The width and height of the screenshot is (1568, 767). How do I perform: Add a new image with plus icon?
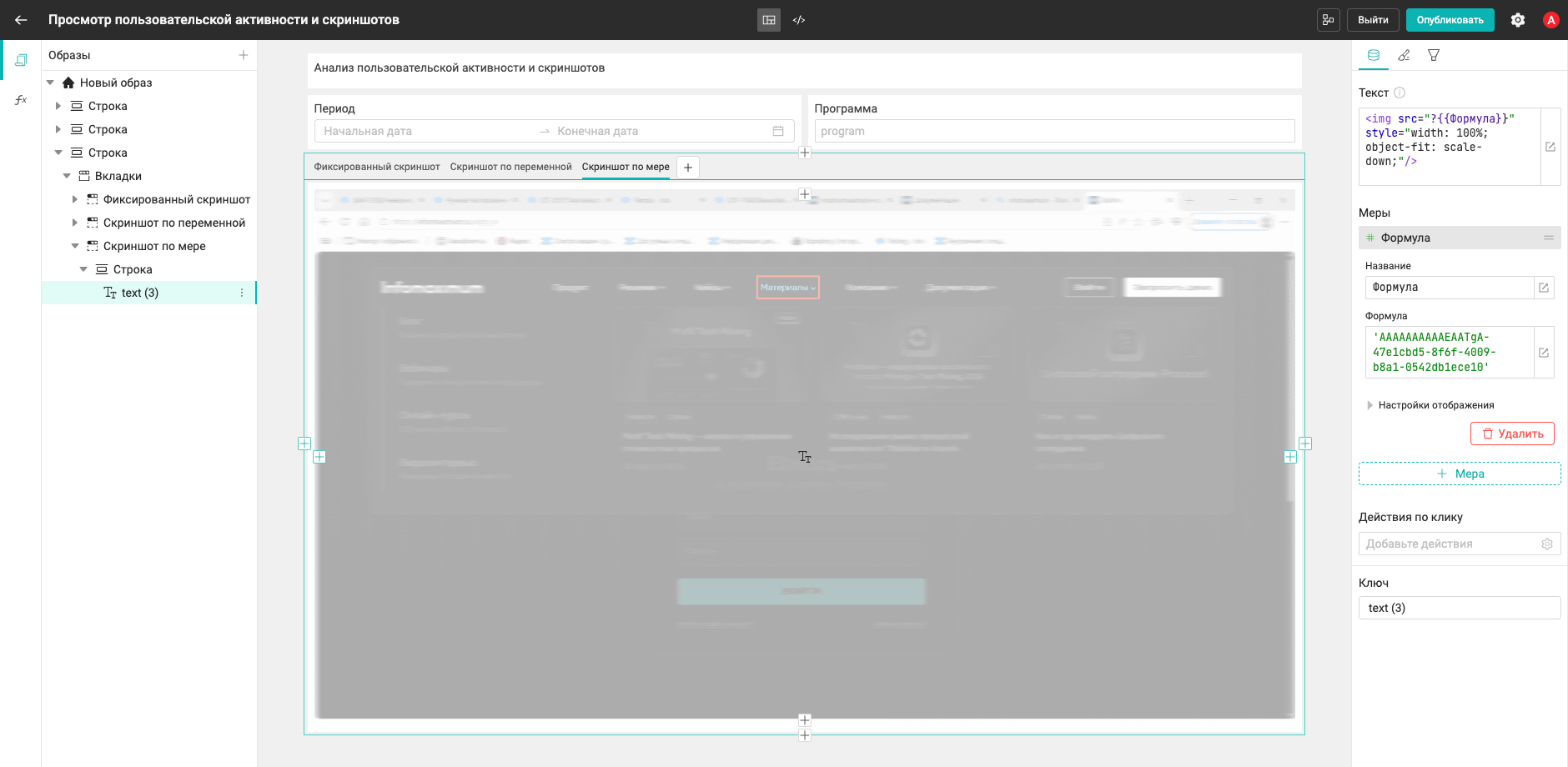[x=244, y=55]
